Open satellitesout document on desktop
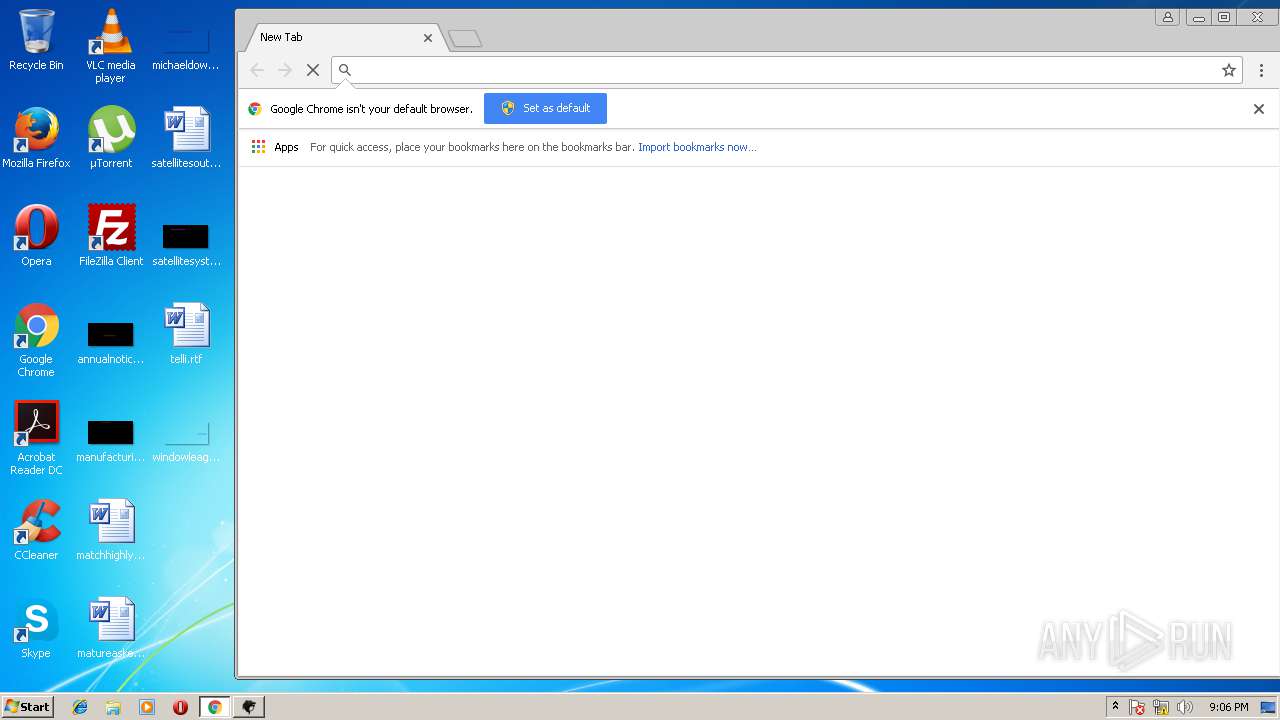Screen dimensions: 1280x720 [186, 138]
